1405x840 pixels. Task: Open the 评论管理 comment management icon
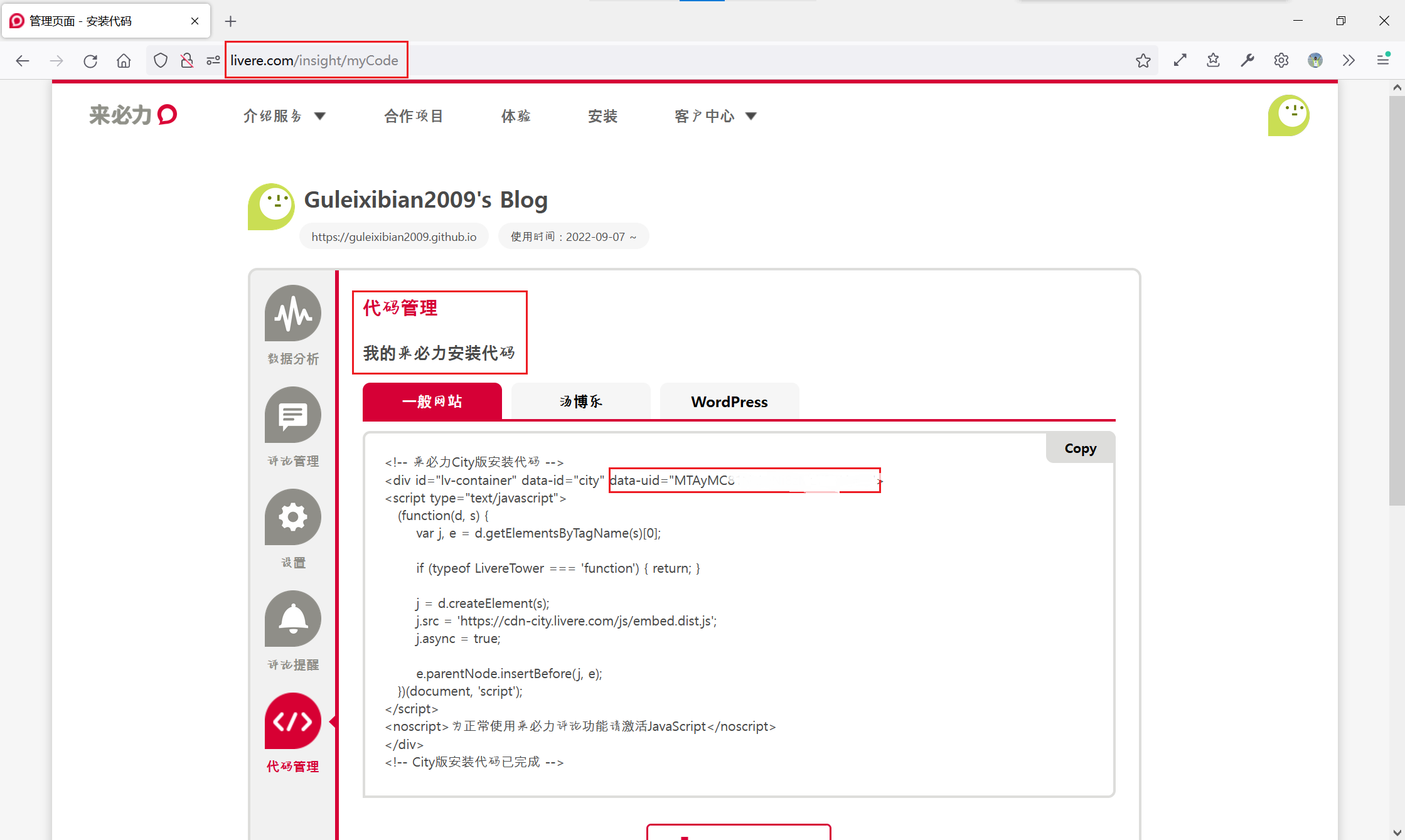(292, 415)
